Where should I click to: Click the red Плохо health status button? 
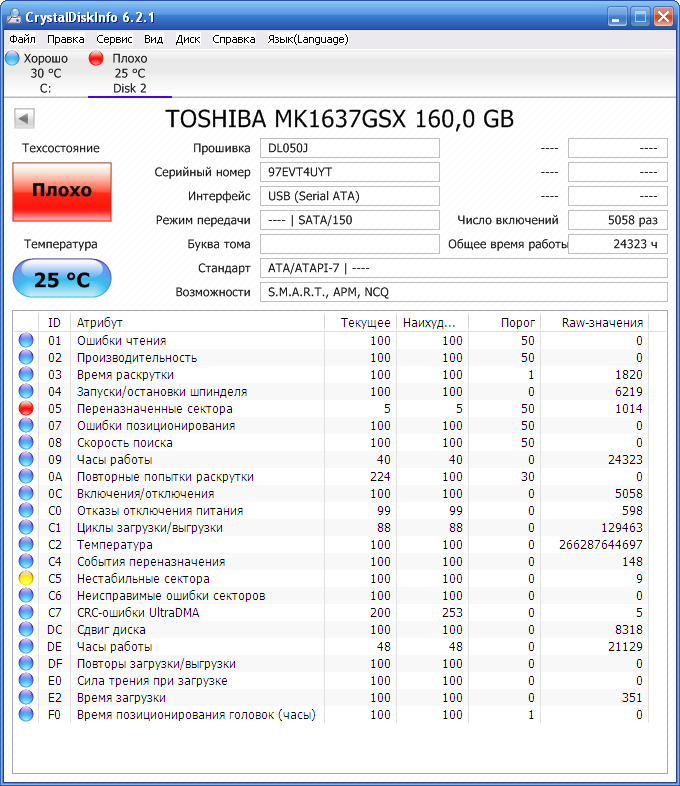[62, 191]
